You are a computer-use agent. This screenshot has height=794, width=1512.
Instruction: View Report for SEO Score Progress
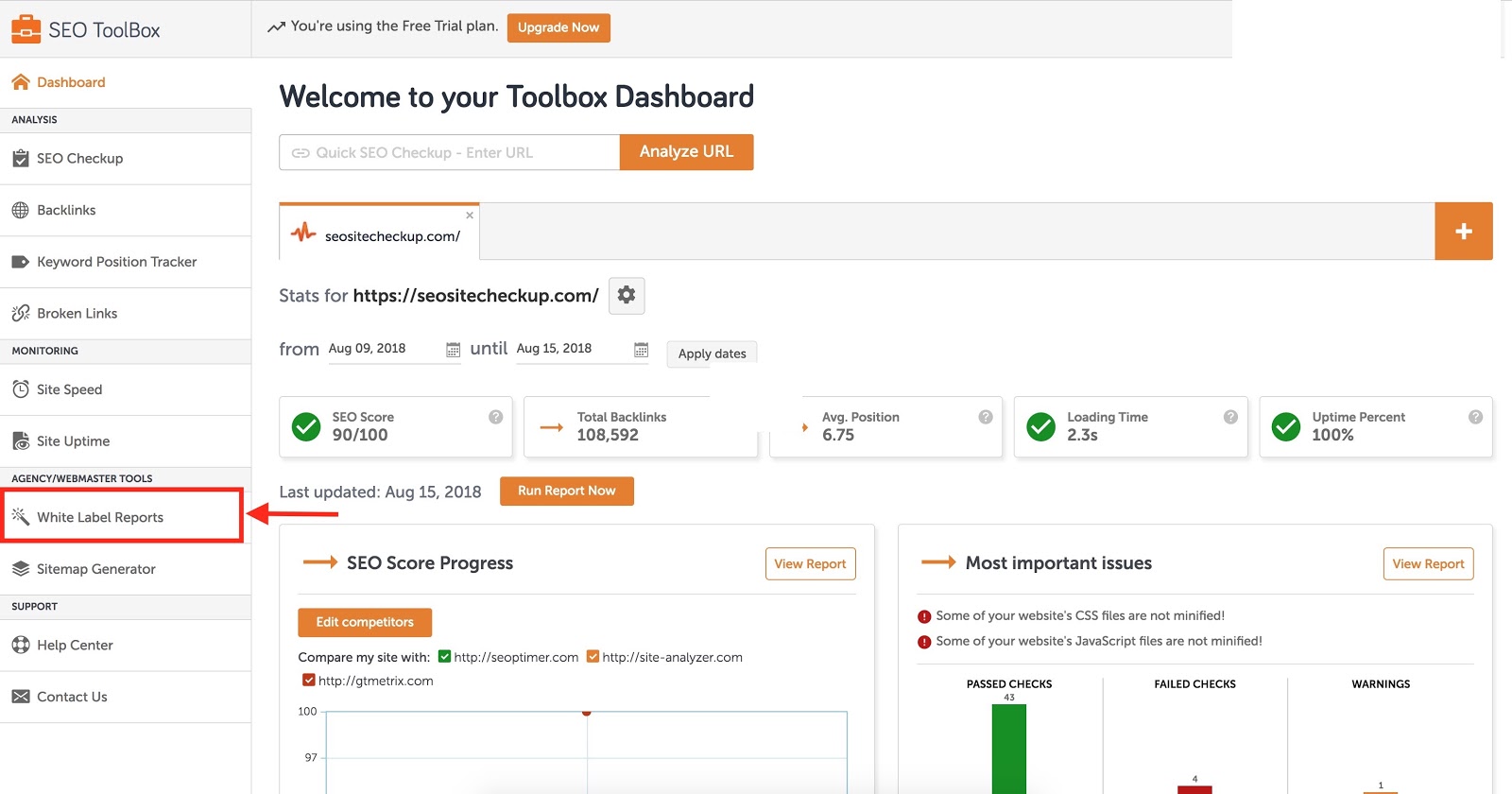pyautogui.click(x=810, y=563)
